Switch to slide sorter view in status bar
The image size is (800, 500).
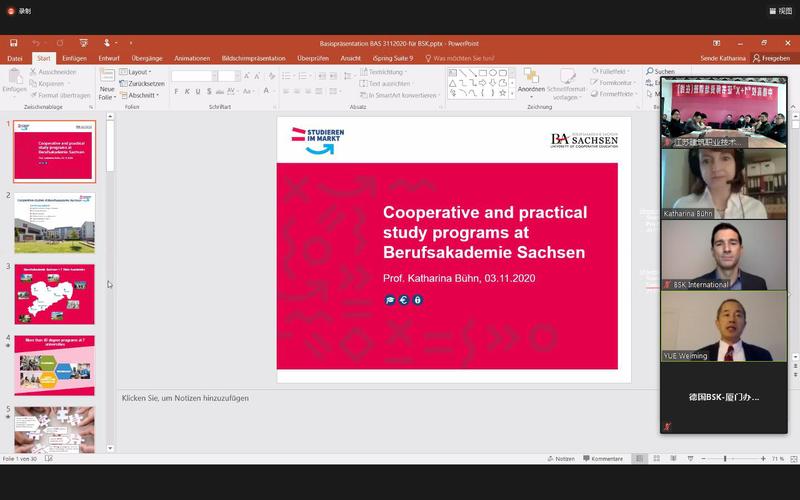click(656, 458)
